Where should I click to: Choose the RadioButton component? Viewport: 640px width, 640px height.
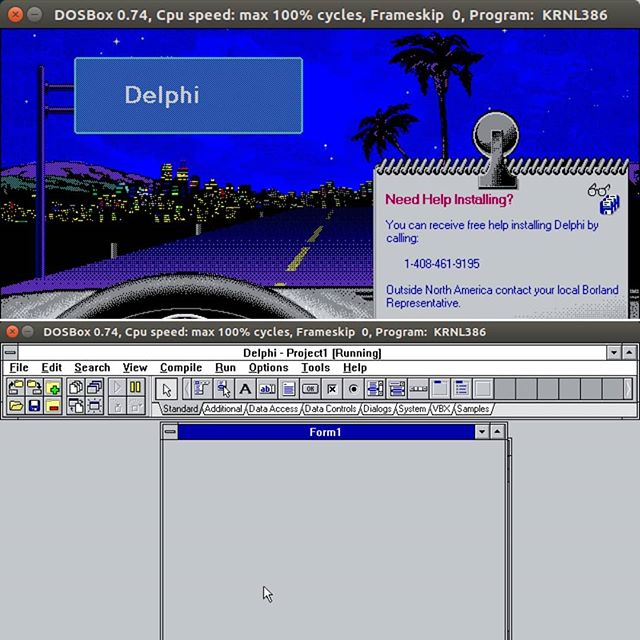coord(353,389)
